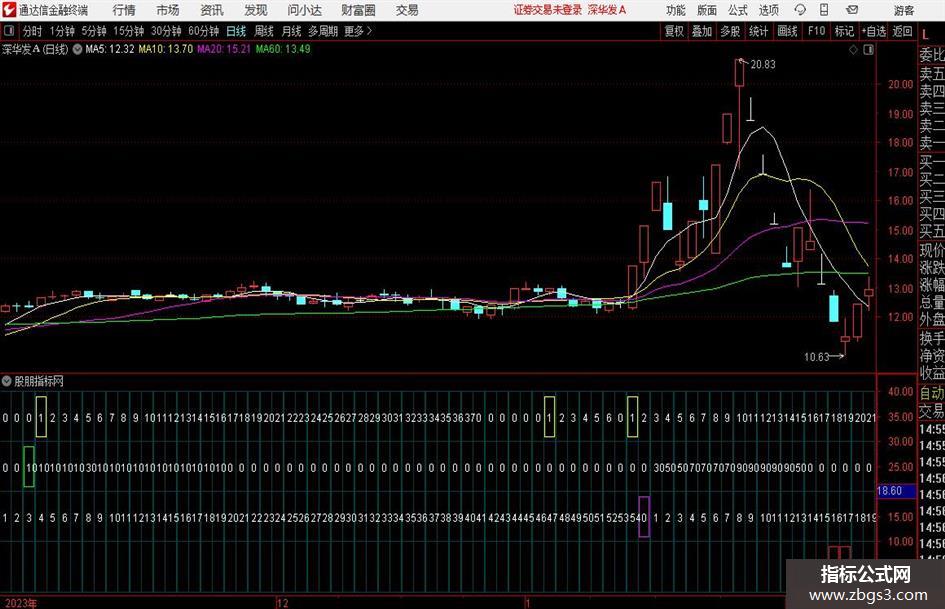The width and height of the screenshot is (945, 609).
Task: Click the mobile phone icon in top bar
Action: (x=824, y=10)
